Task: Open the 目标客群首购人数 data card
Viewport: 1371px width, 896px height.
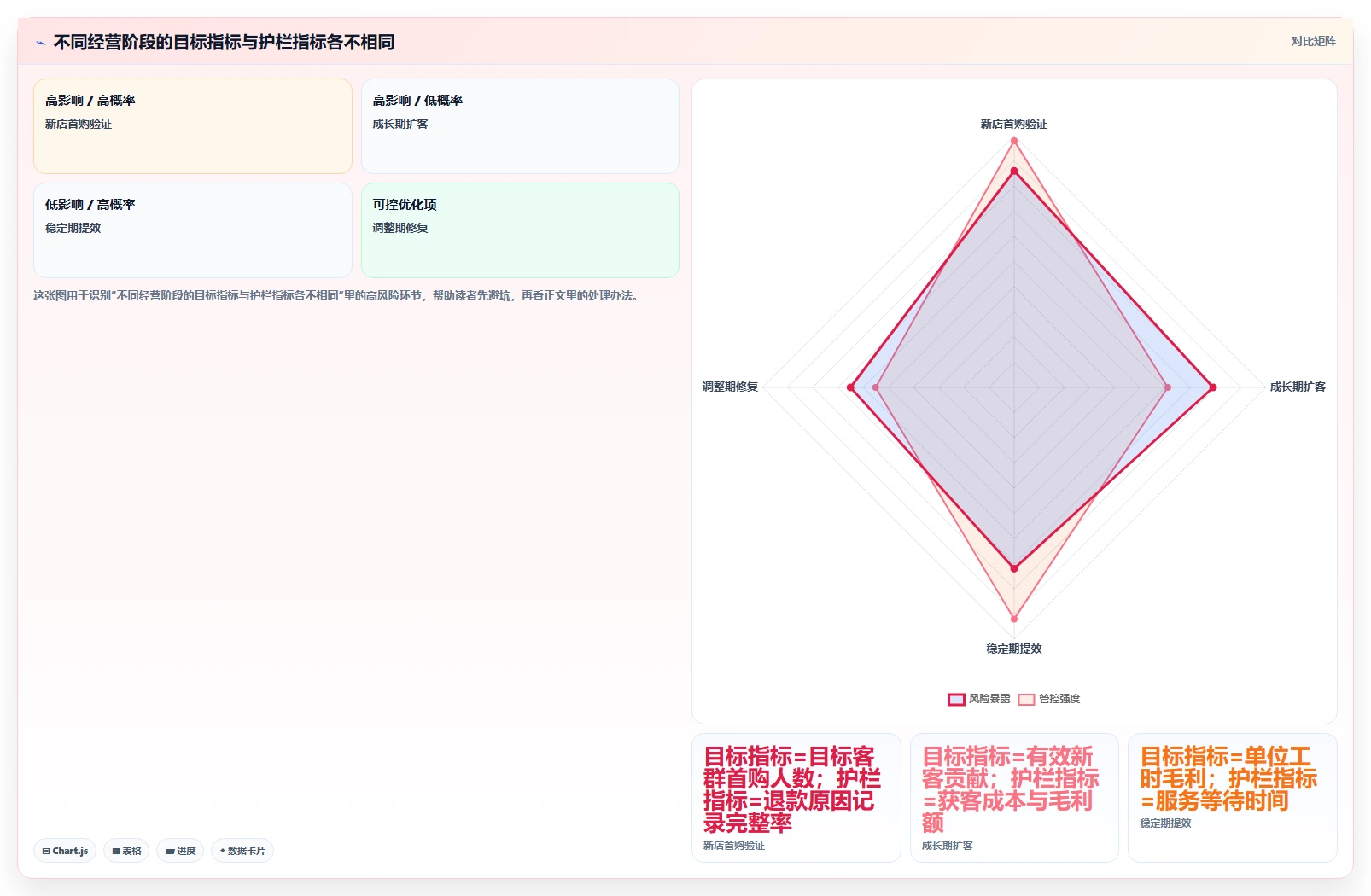Action: click(x=796, y=798)
